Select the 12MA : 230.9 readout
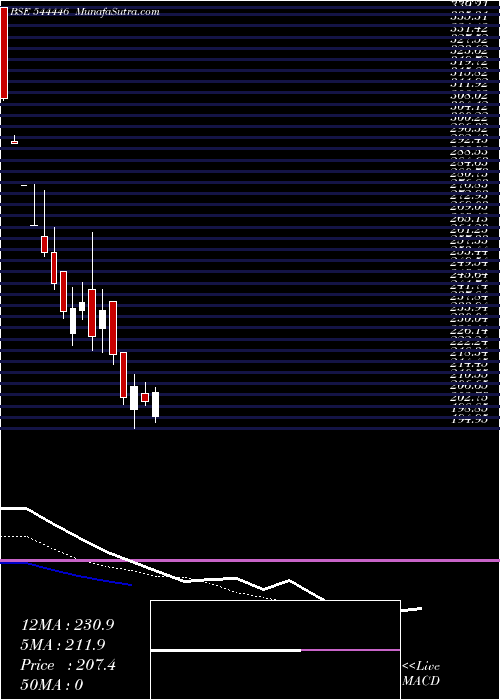Screen dimensions: 500x700 [67, 625]
